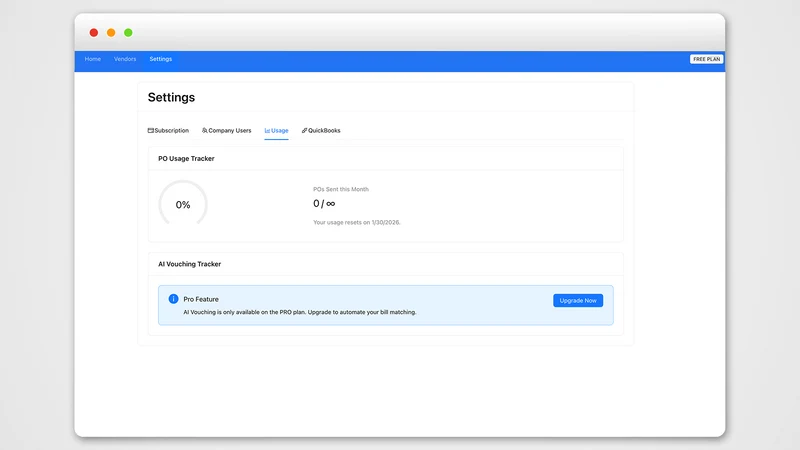The height and width of the screenshot is (450, 800).
Task: Click the blue info icon beside Pro Feature
Action: coord(173,299)
